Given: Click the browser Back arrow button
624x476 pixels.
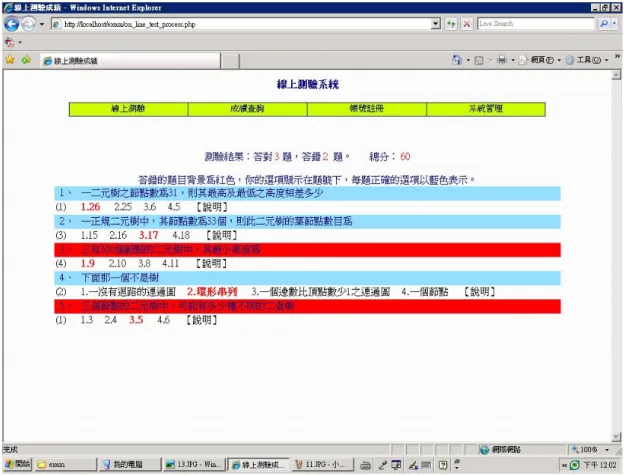Looking at the screenshot, I should tap(12, 24).
